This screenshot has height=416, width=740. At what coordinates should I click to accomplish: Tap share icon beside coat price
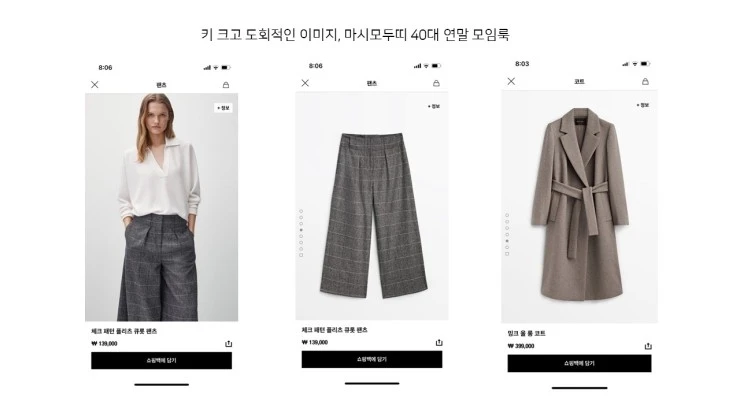click(648, 346)
